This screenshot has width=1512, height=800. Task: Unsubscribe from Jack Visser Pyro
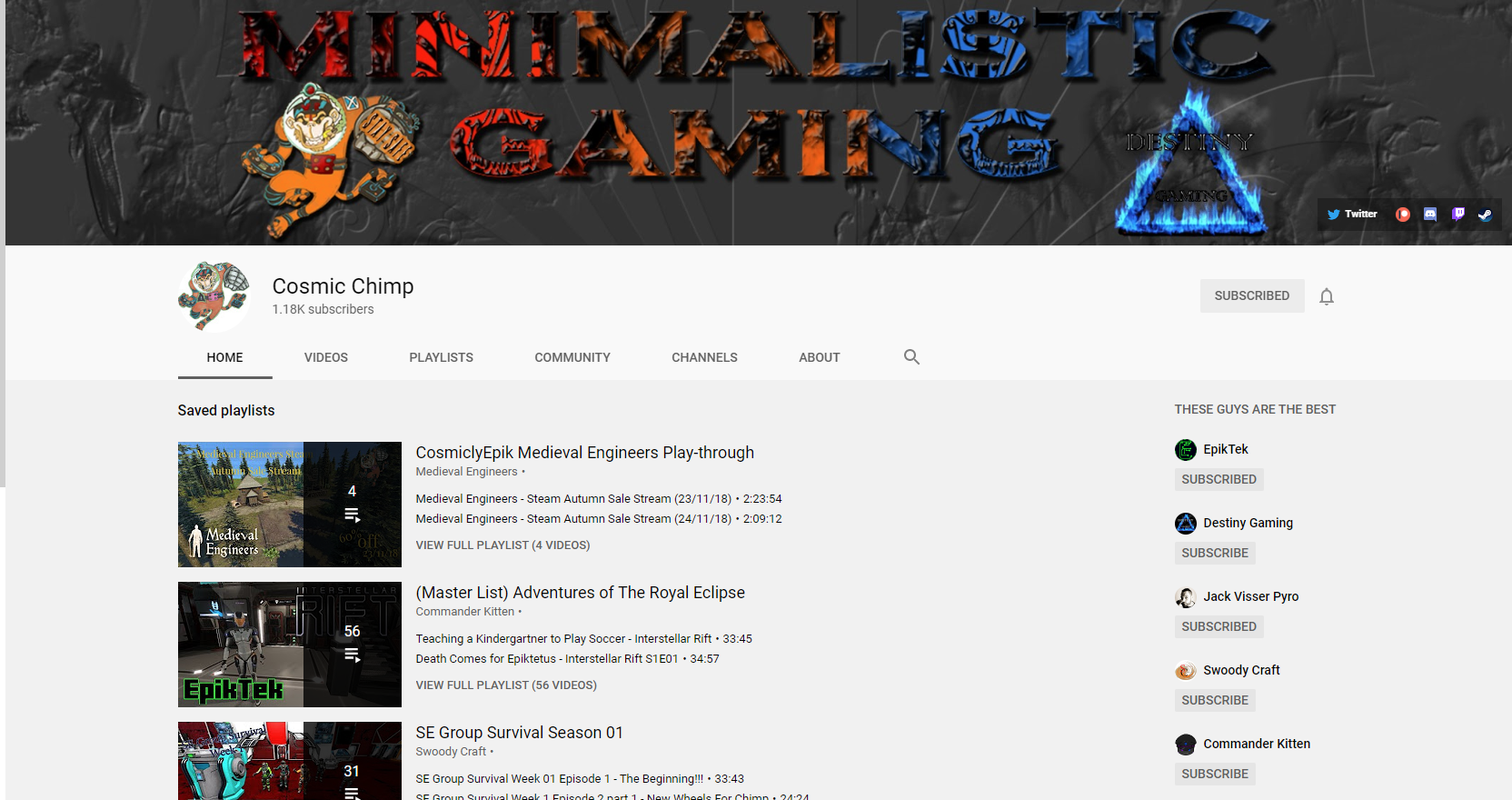1219,626
